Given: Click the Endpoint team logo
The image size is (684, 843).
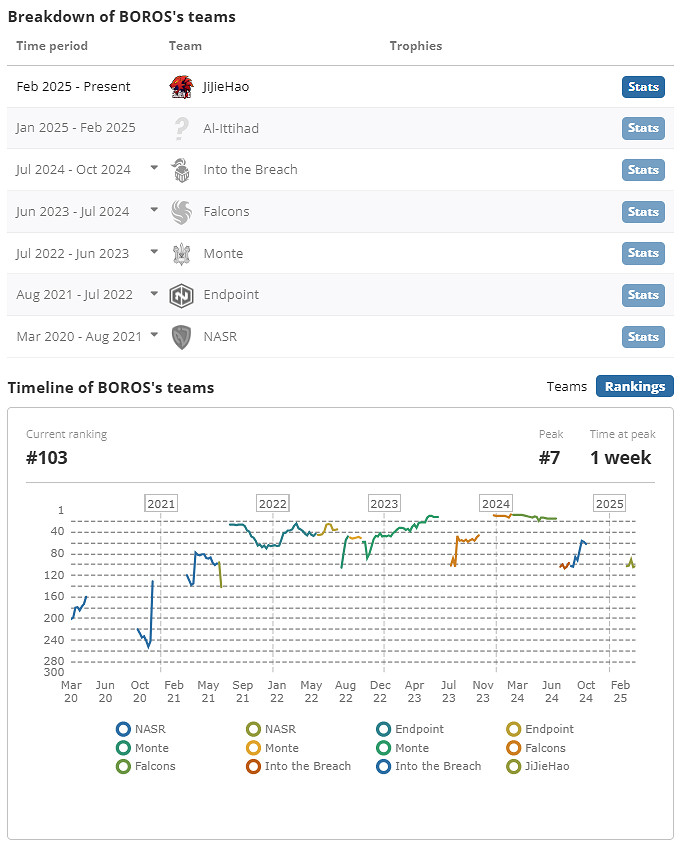Looking at the screenshot, I should pos(180,295).
